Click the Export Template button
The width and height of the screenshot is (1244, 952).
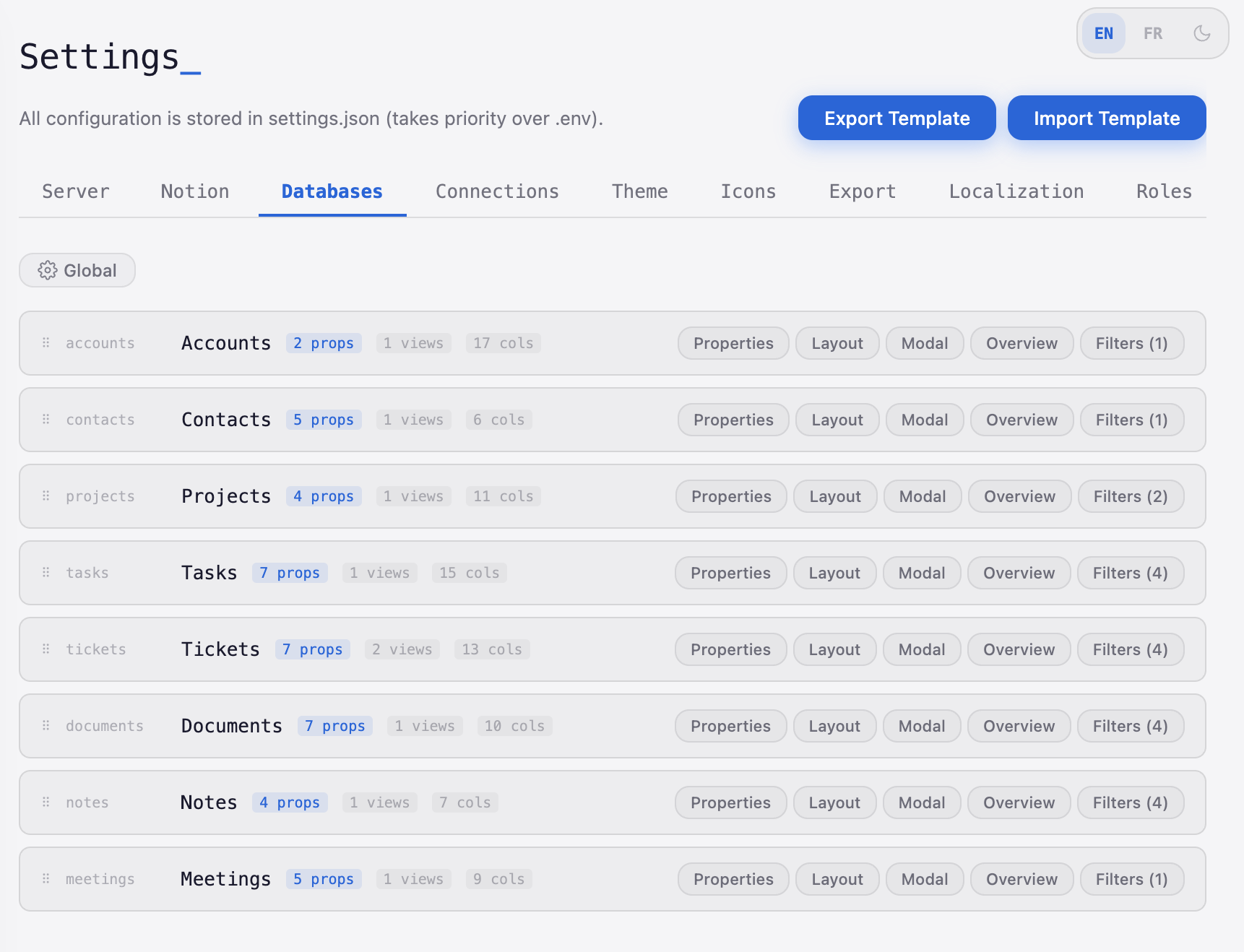tap(897, 118)
